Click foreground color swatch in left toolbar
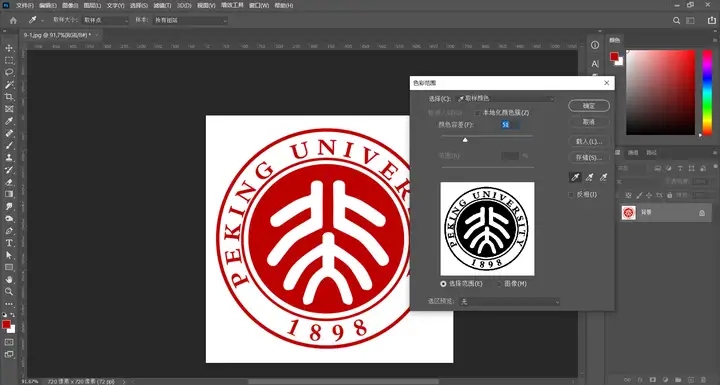This screenshot has height=385, width=720. point(6,325)
